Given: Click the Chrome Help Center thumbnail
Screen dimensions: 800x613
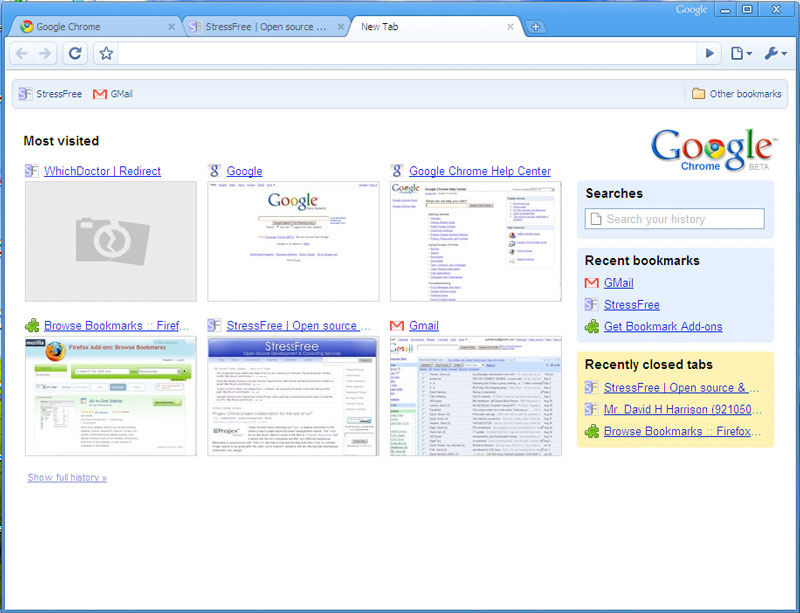Looking at the screenshot, I should pyautogui.click(x=476, y=241).
